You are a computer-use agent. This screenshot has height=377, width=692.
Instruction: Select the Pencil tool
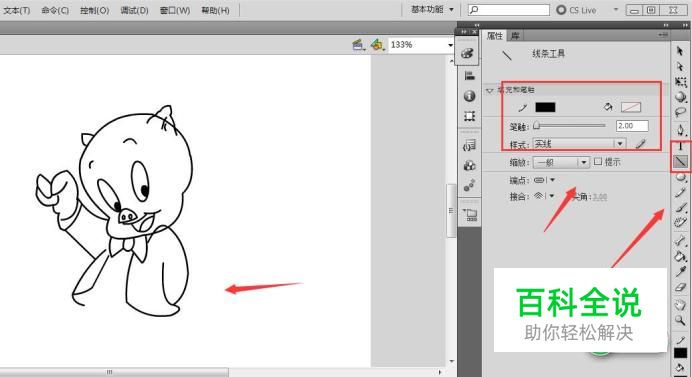click(681, 192)
